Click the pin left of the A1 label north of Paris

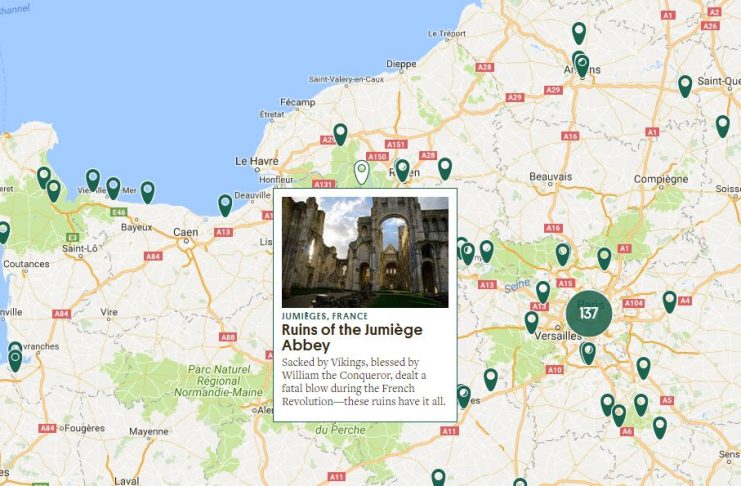(x=604, y=259)
